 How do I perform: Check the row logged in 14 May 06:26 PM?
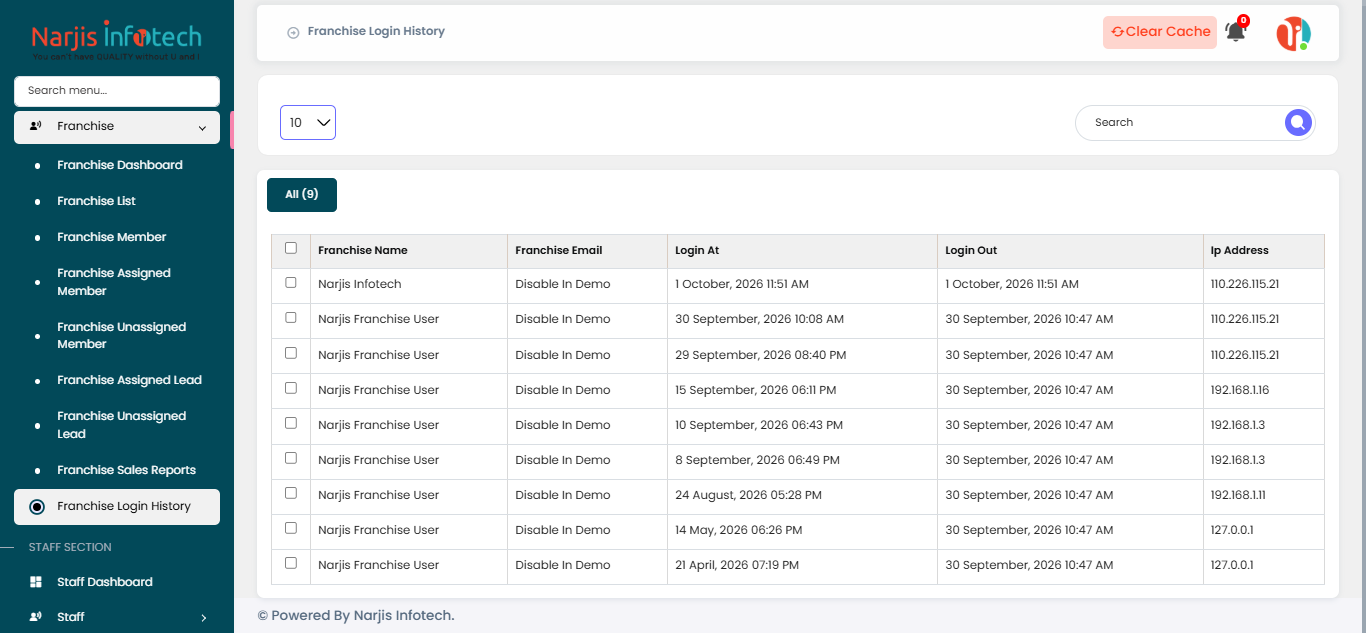click(291, 528)
